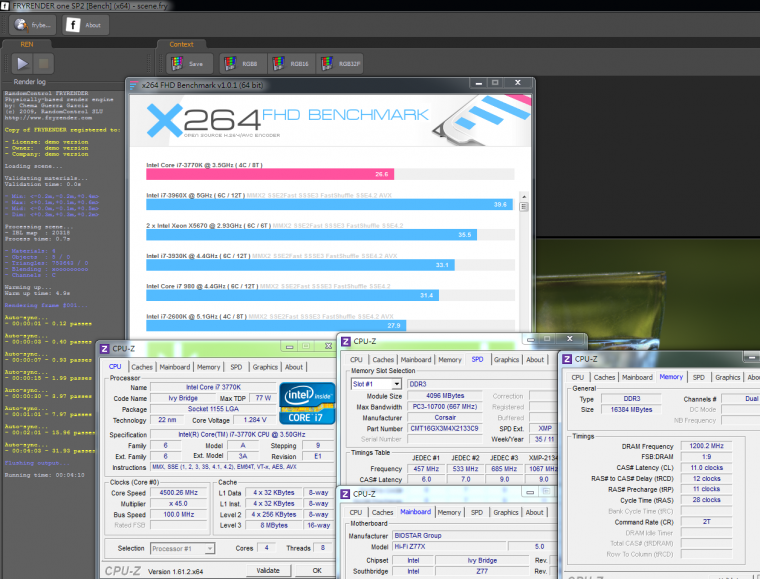Click the Validate button
Viewport: 760px width, 579px height.
click(268, 570)
